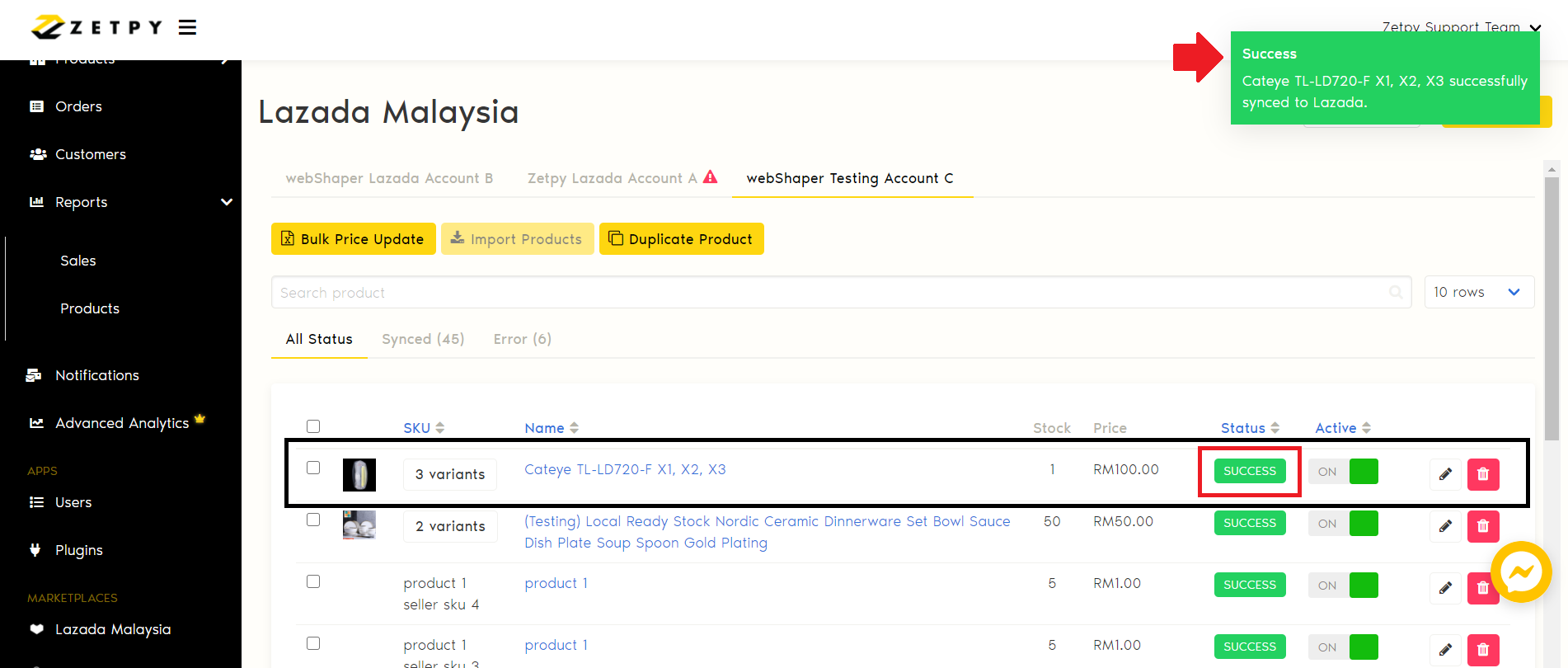Expand the 3 variants box for Cateye

[x=450, y=474]
